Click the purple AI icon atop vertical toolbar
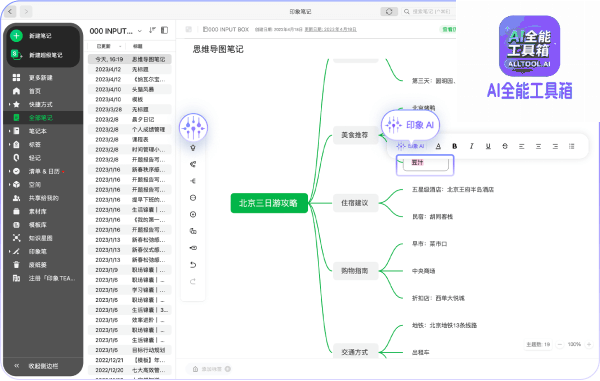This screenshot has height=381, width=600. click(x=193, y=127)
